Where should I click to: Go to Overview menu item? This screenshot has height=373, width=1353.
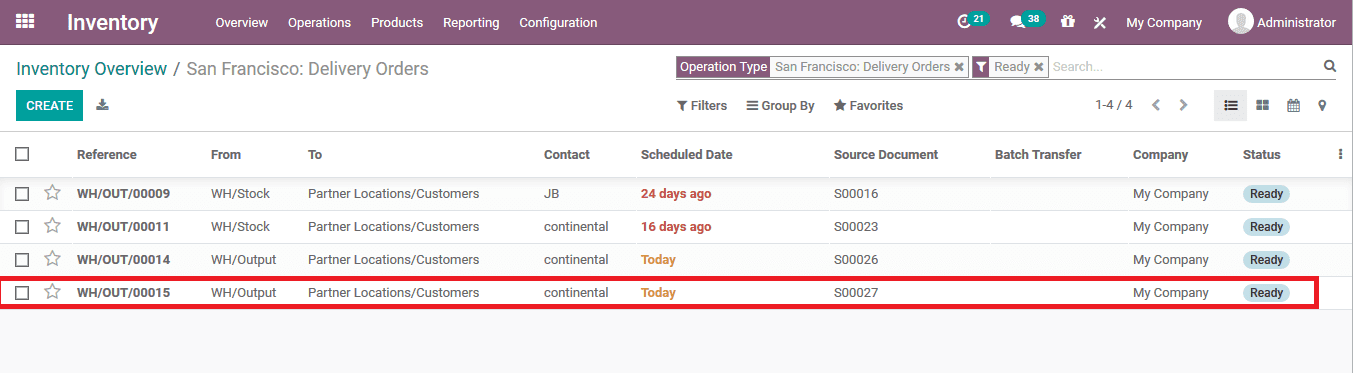pyautogui.click(x=241, y=22)
